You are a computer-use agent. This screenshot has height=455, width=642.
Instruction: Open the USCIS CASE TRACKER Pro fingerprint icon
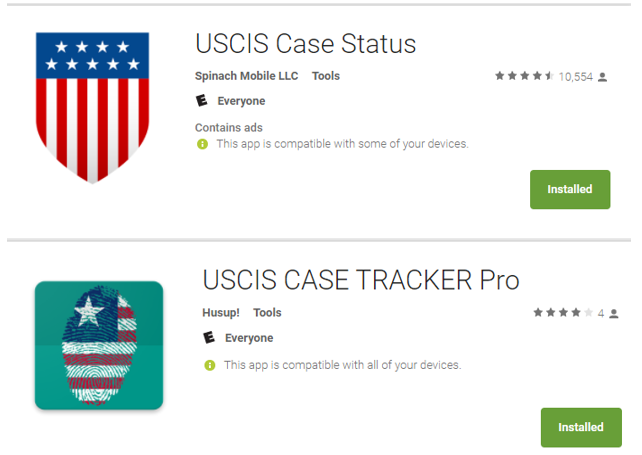[x=99, y=345]
